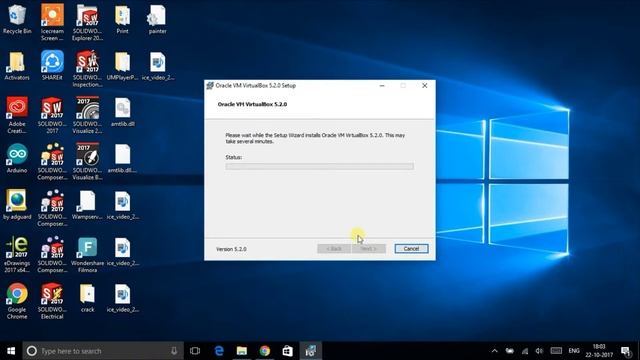Open Task View from the taskbar
This screenshot has width=640, height=360.
(195, 351)
